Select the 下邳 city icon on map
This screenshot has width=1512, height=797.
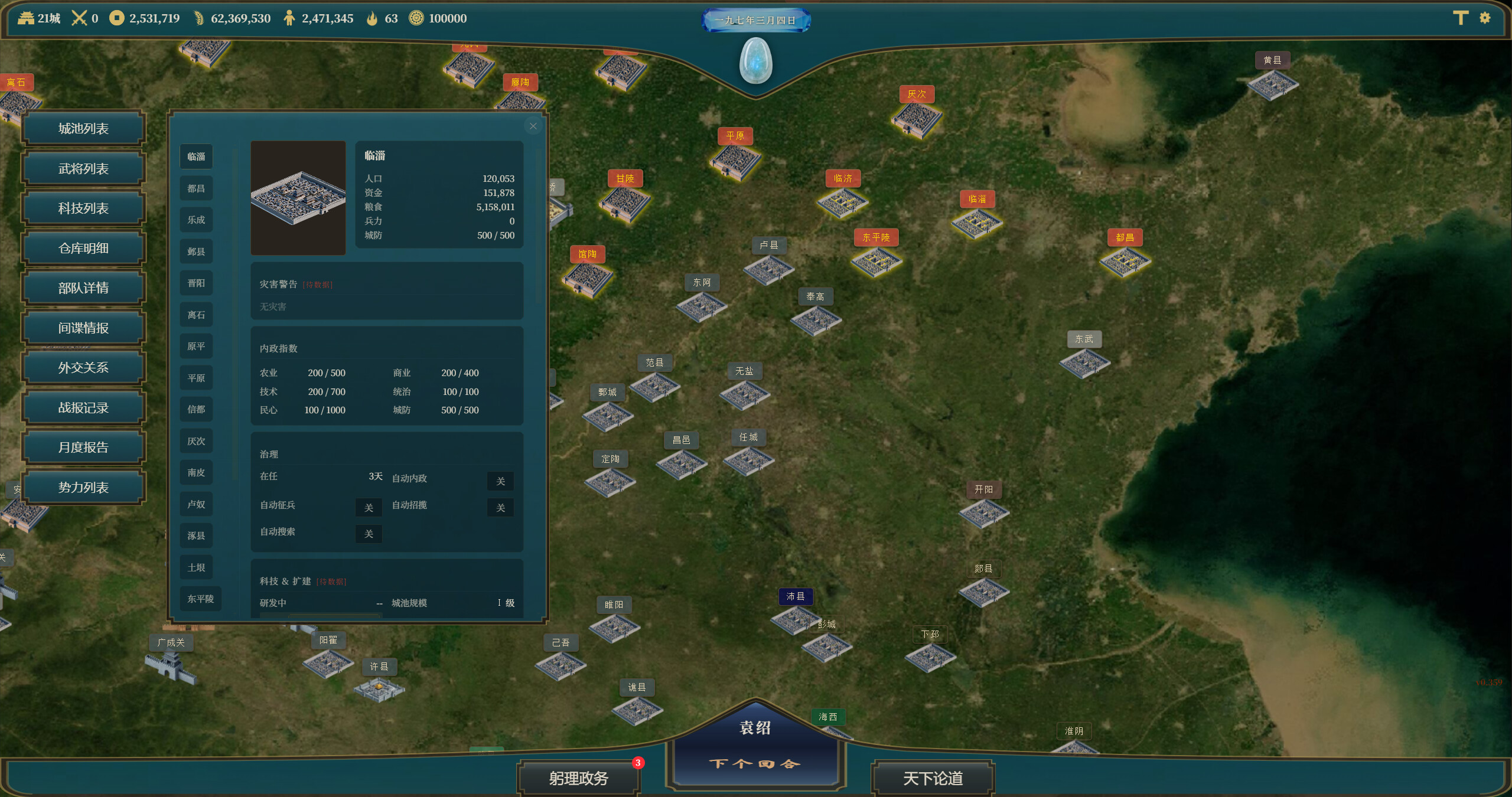point(930,659)
